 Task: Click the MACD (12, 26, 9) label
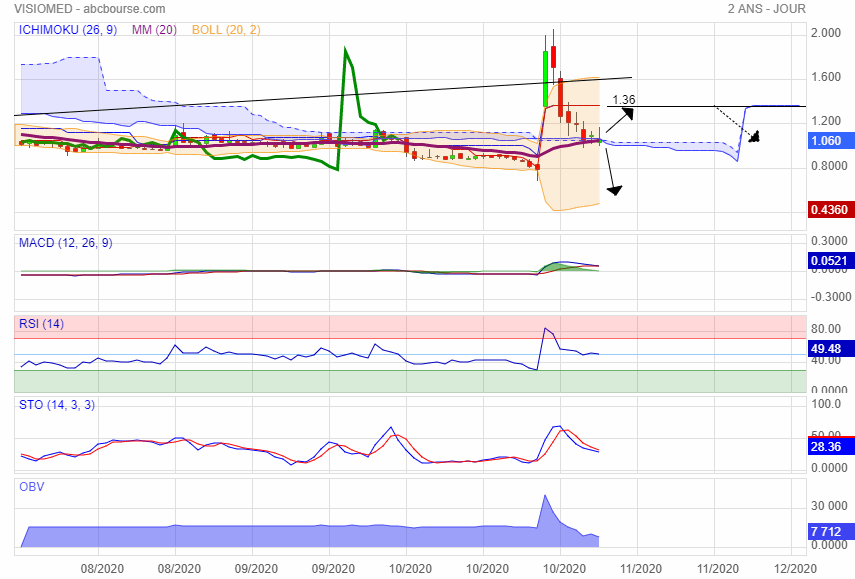65,243
